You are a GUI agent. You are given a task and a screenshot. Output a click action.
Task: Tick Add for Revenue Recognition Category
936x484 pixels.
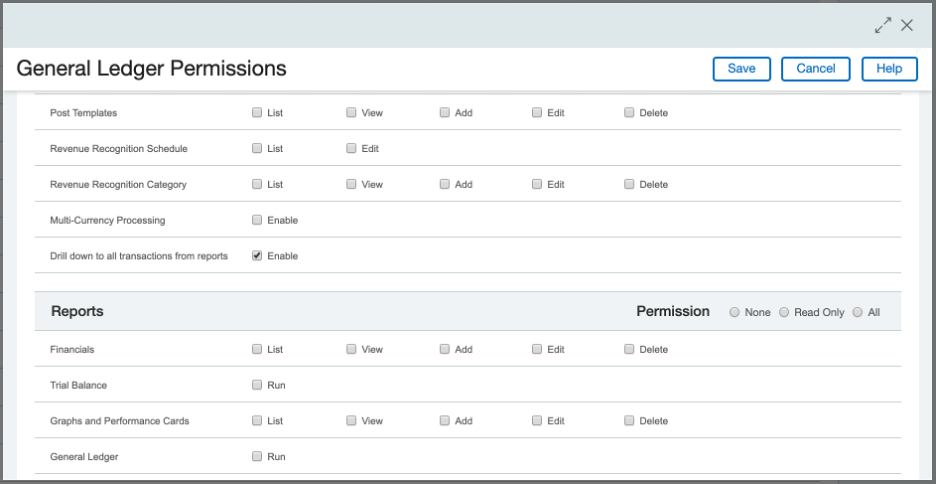[x=444, y=185]
